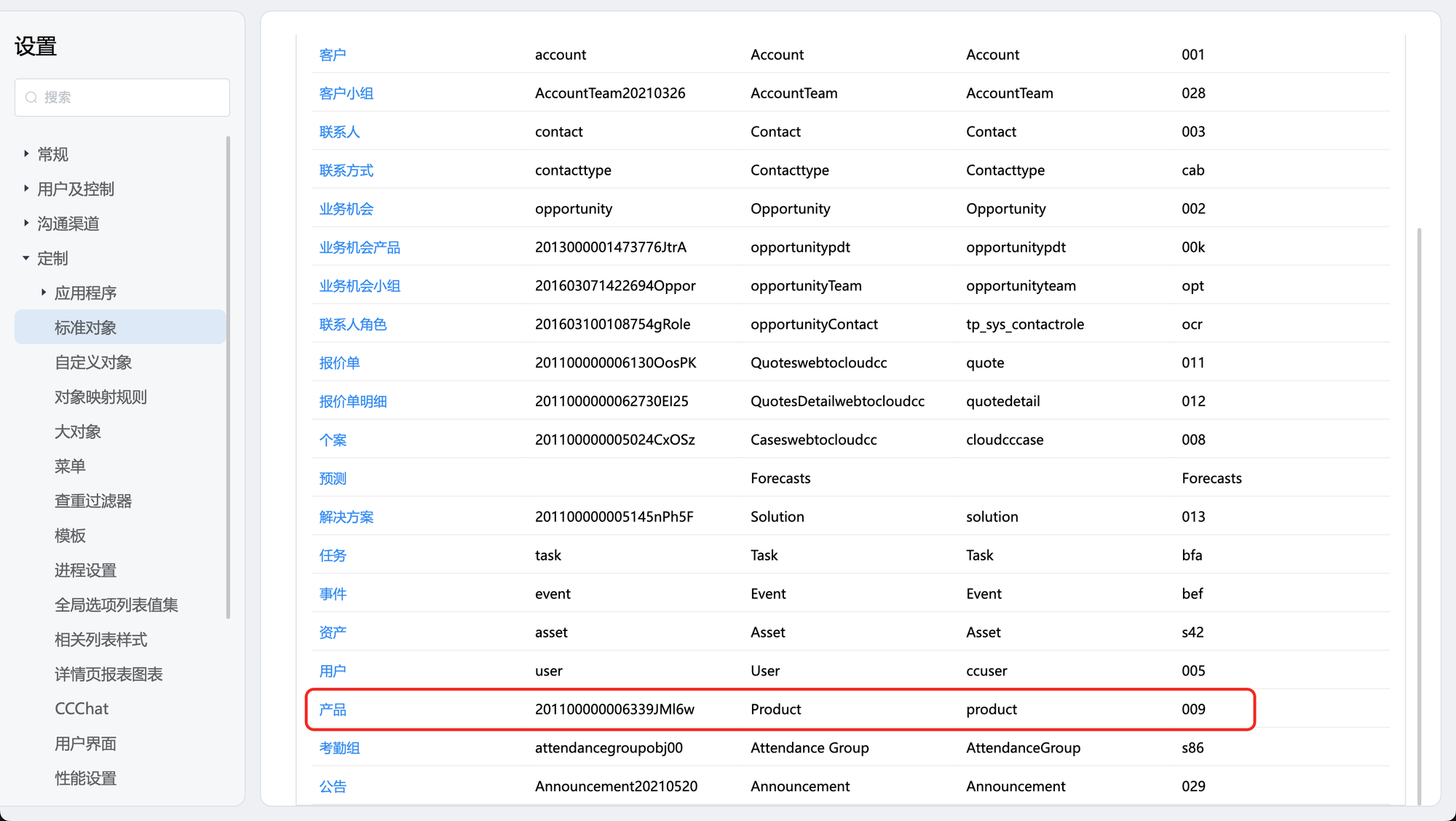Open the 客户 object link
This screenshot has width=1456, height=821.
(333, 55)
